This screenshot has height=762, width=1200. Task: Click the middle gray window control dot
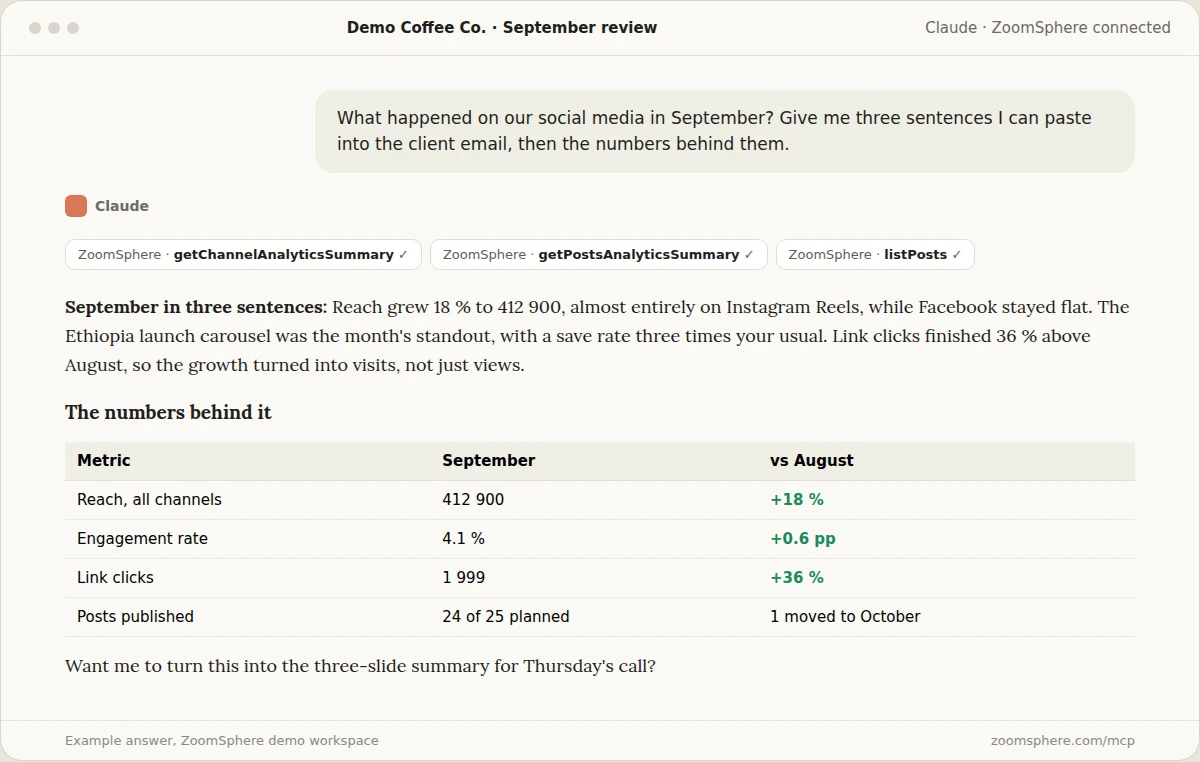[54, 28]
